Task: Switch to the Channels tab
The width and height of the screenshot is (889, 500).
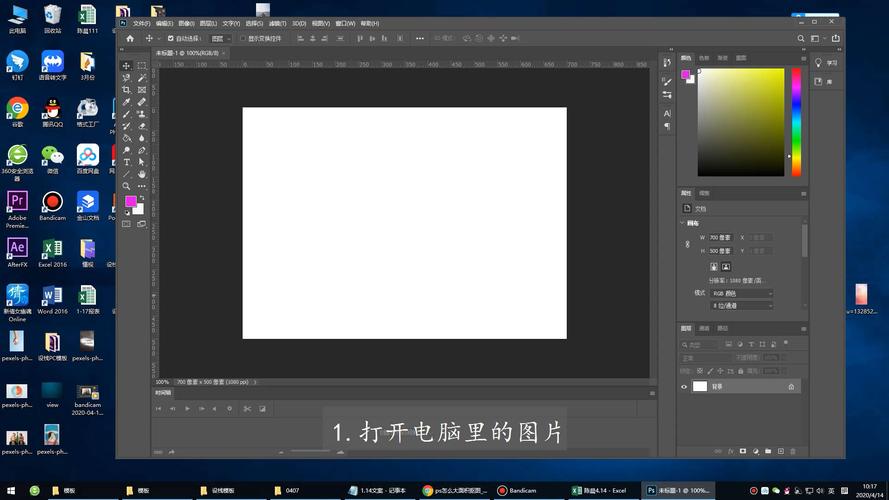Action: [x=704, y=328]
